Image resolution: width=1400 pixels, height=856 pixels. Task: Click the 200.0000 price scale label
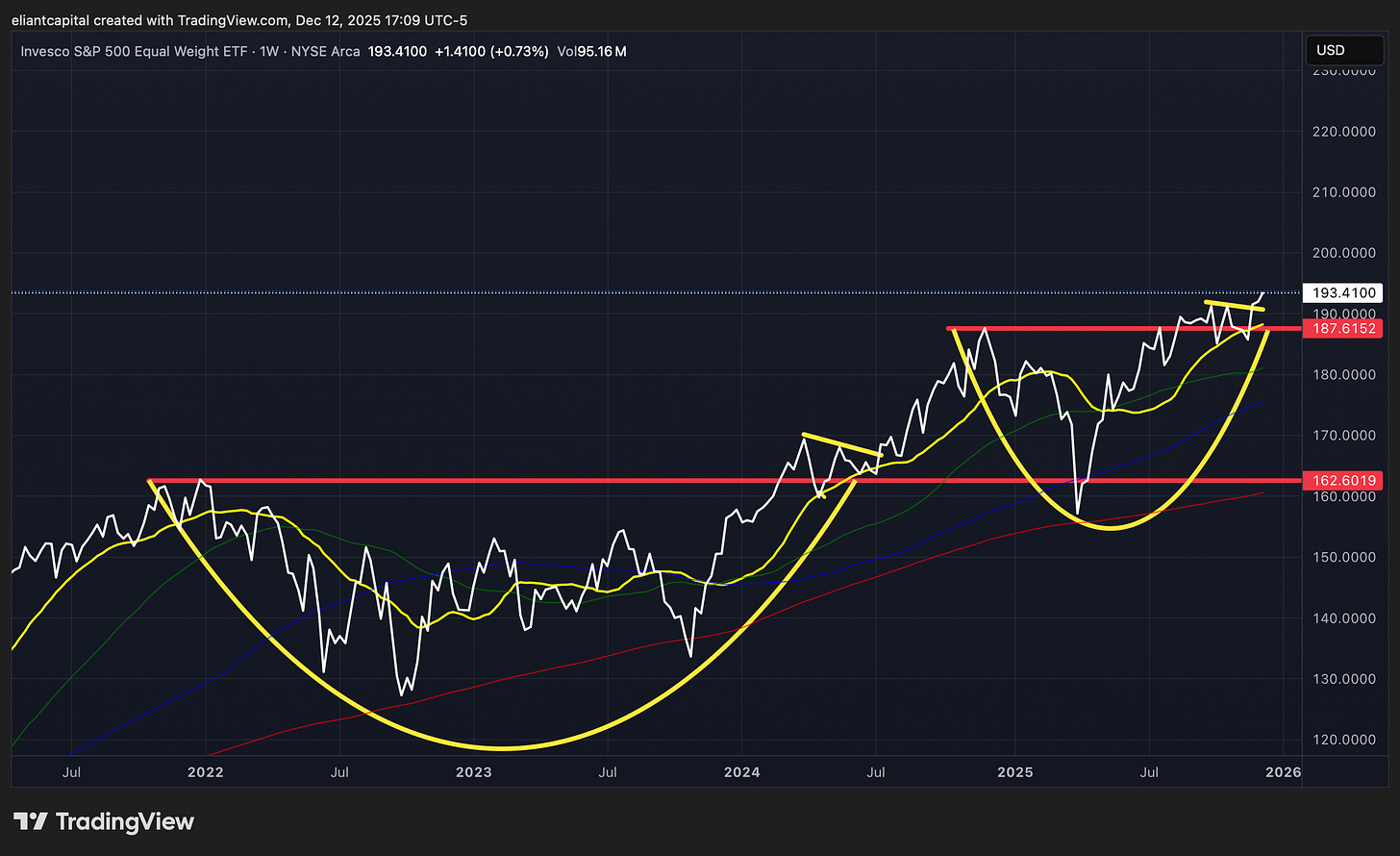[x=1344, y=253]
